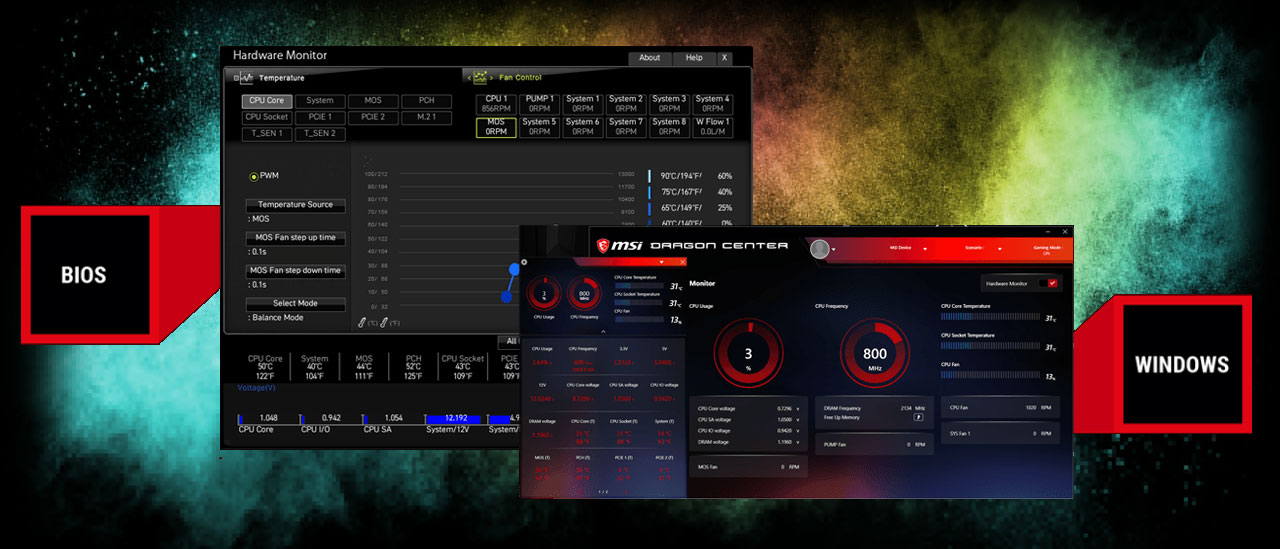Screen dimensions: 1280x549
Task: Choose the MOS fan header
Action: pyautogui.click(x=496, y=127)
